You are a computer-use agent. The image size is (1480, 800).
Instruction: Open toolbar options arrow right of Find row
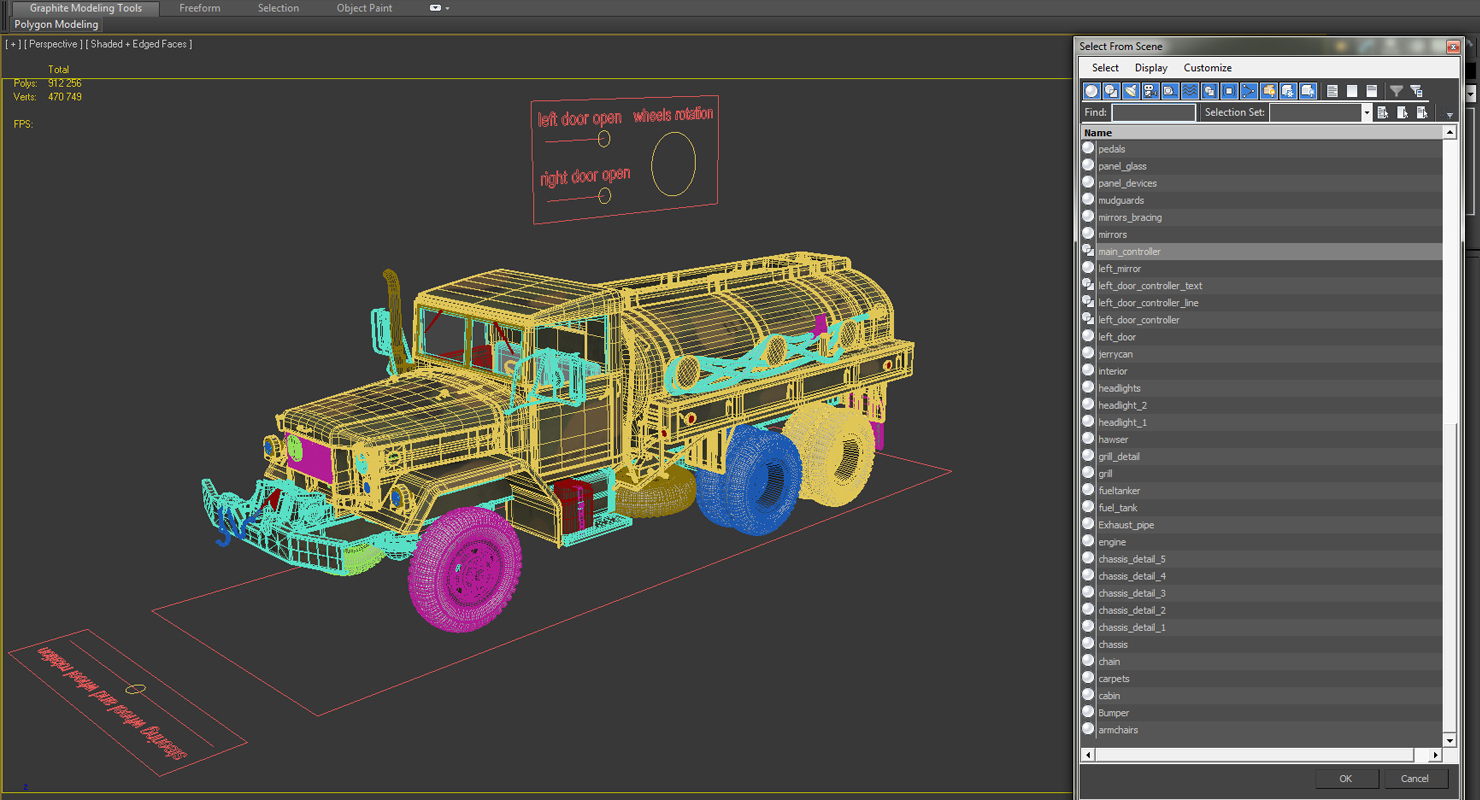tap(1449, 114)
